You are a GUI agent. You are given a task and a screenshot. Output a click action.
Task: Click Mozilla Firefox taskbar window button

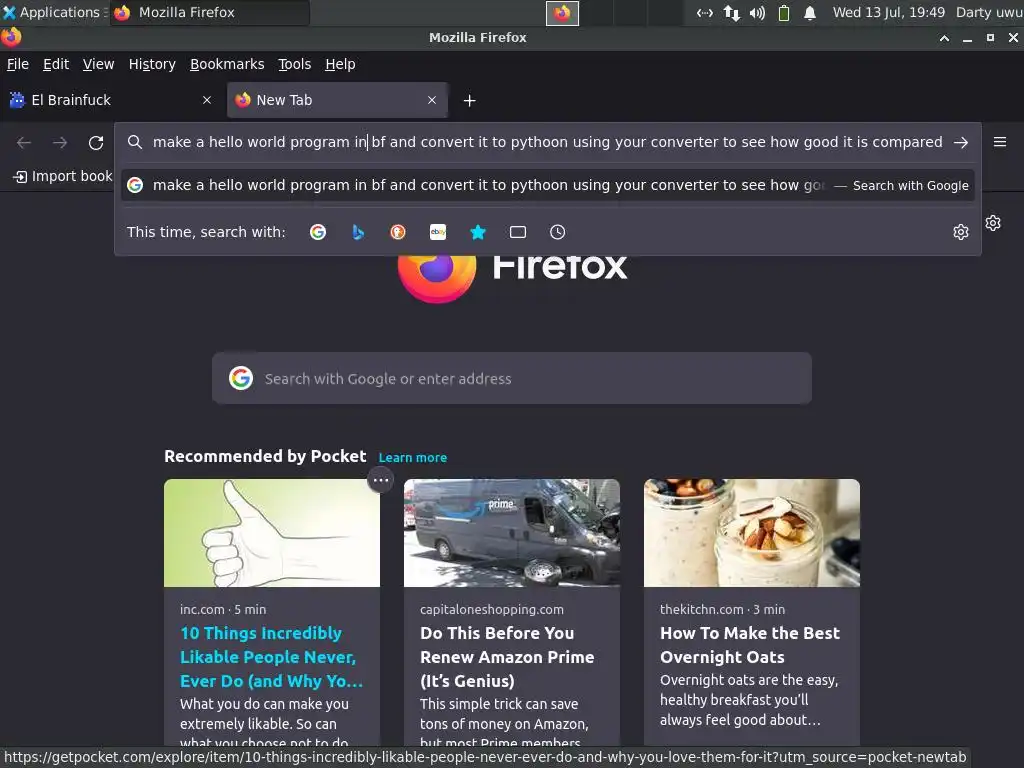(x=209, y=12)
